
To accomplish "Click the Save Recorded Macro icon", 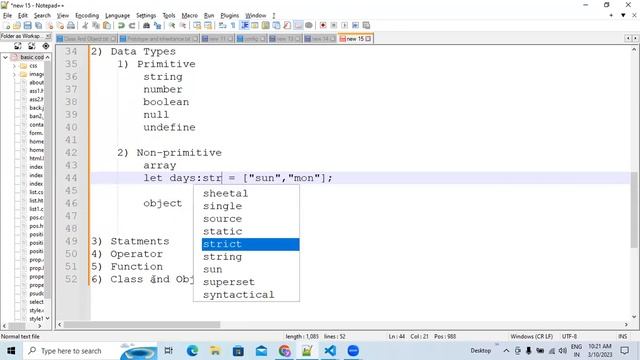I will point(366,25).
